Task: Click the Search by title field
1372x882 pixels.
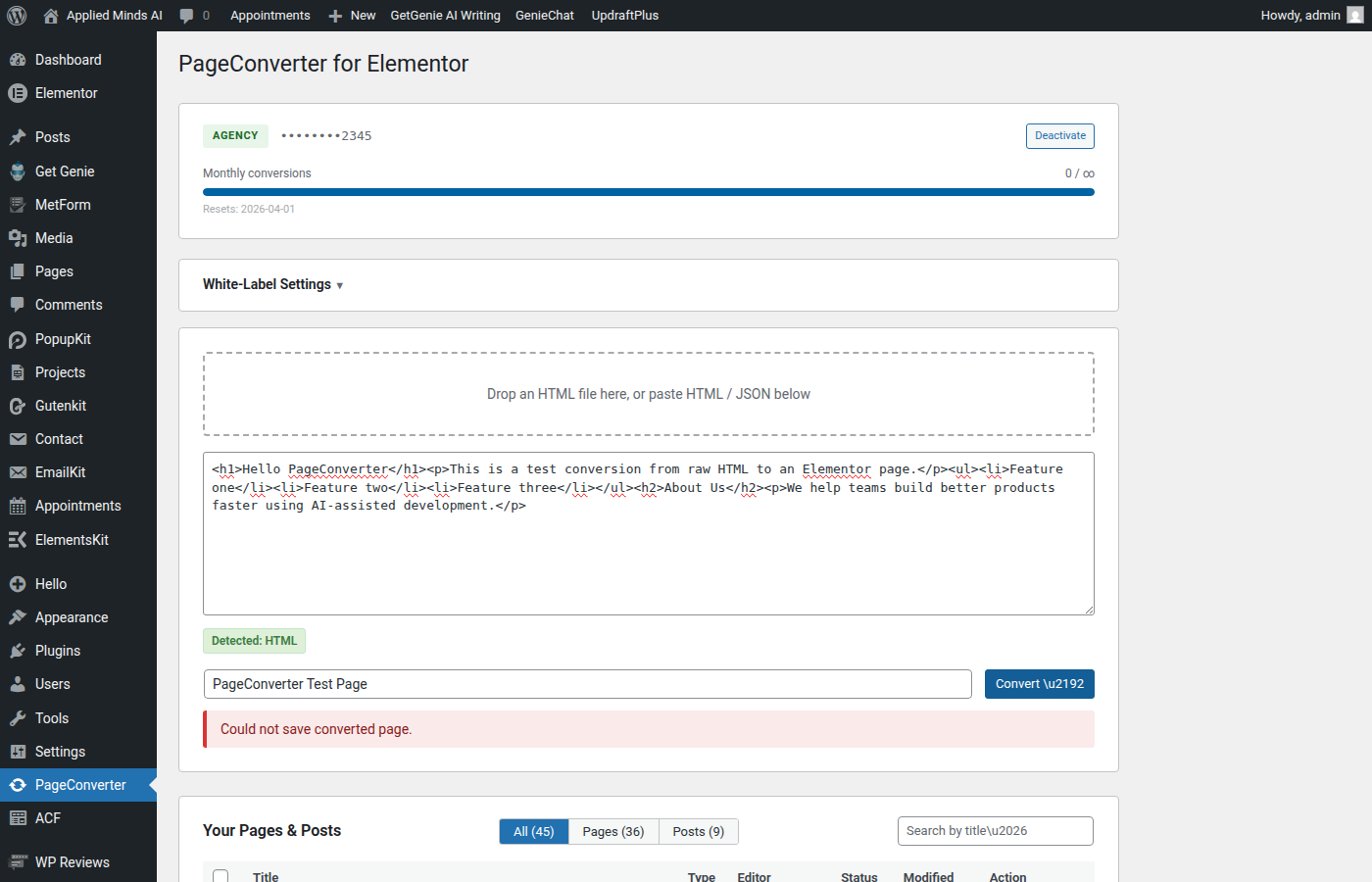Action: point(996,831)
